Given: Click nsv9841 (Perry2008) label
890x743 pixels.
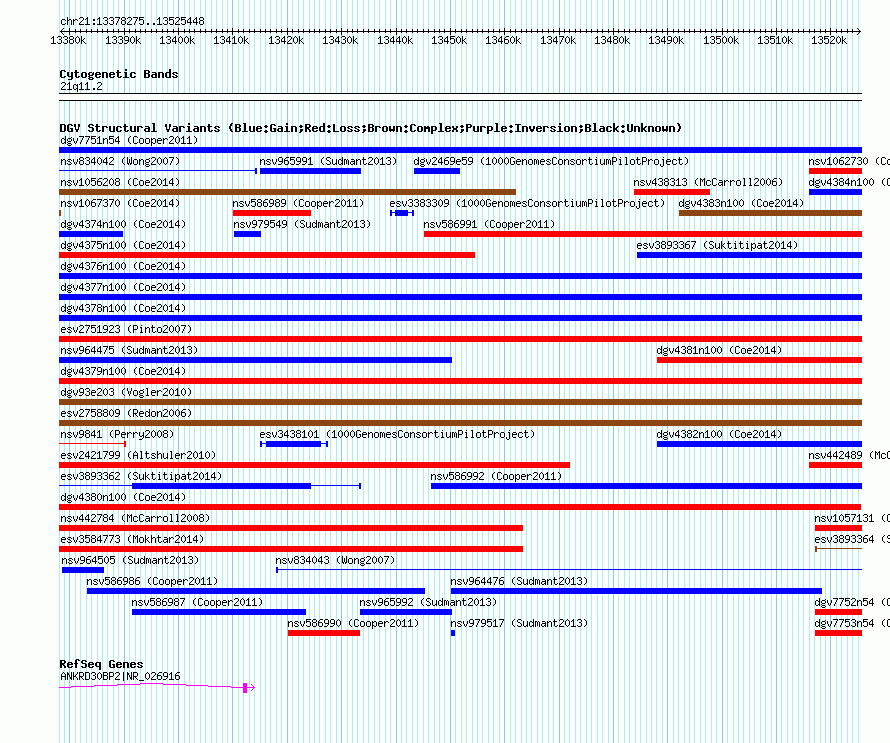Looking at the screenshot, I should (x=117, y=434).
